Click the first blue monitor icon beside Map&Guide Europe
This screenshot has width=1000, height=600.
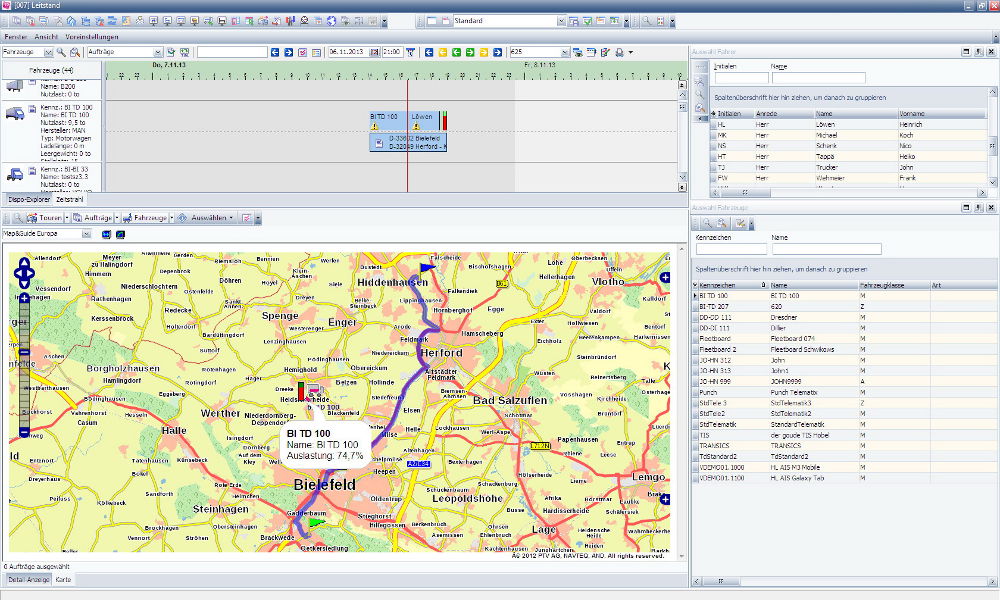tap(107, 235)
